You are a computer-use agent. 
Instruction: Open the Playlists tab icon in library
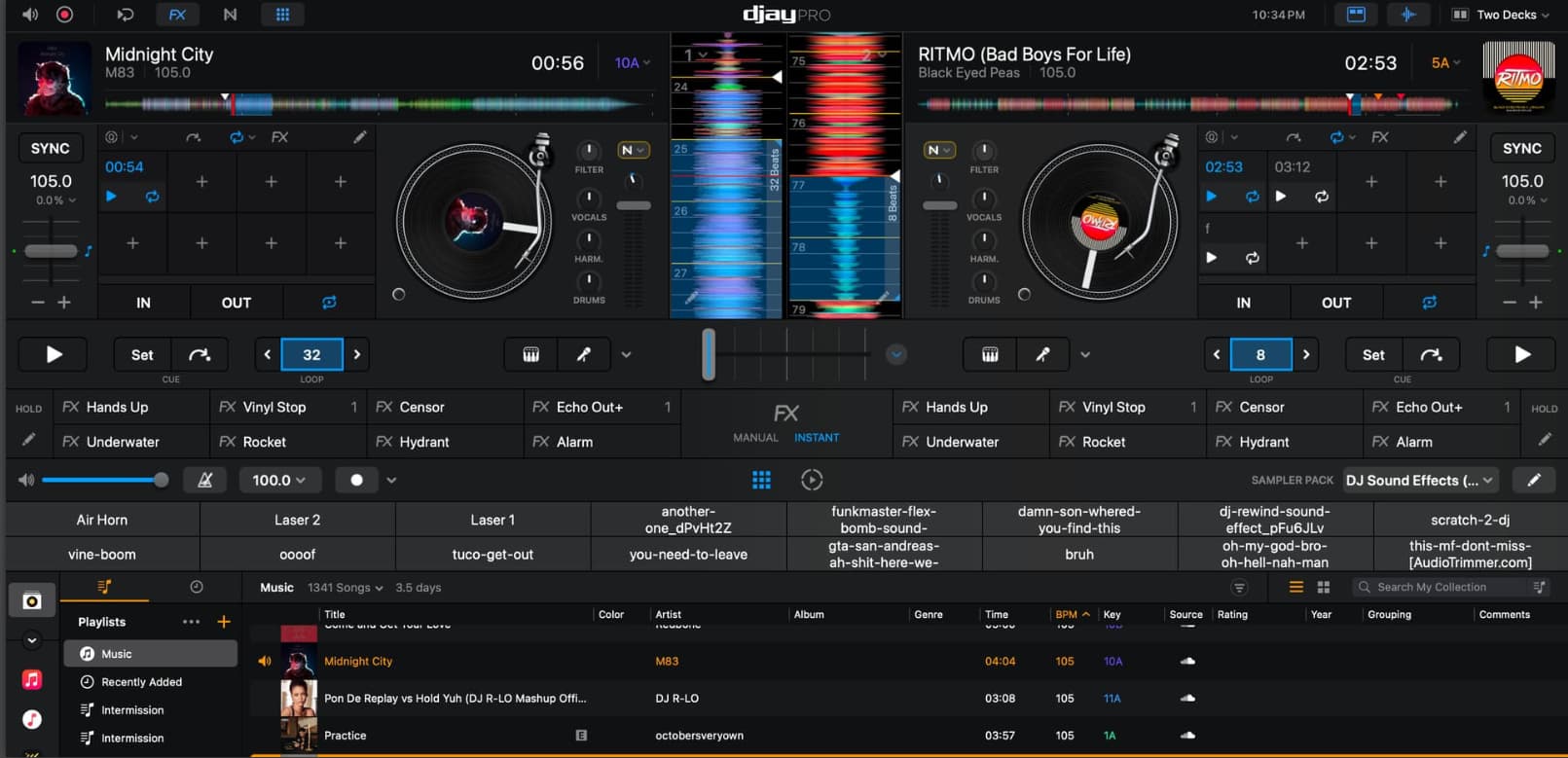point(104,587)
